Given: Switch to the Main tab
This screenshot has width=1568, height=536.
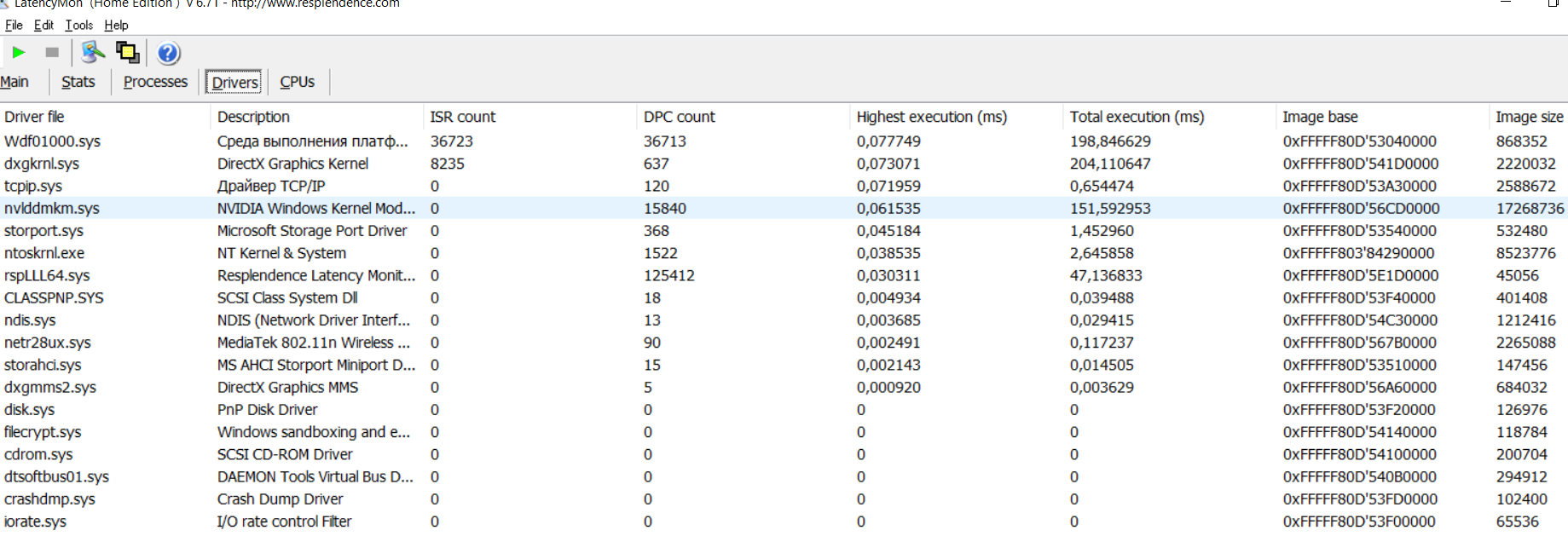Looking at the screenshot, I should (x=14, y=82).
